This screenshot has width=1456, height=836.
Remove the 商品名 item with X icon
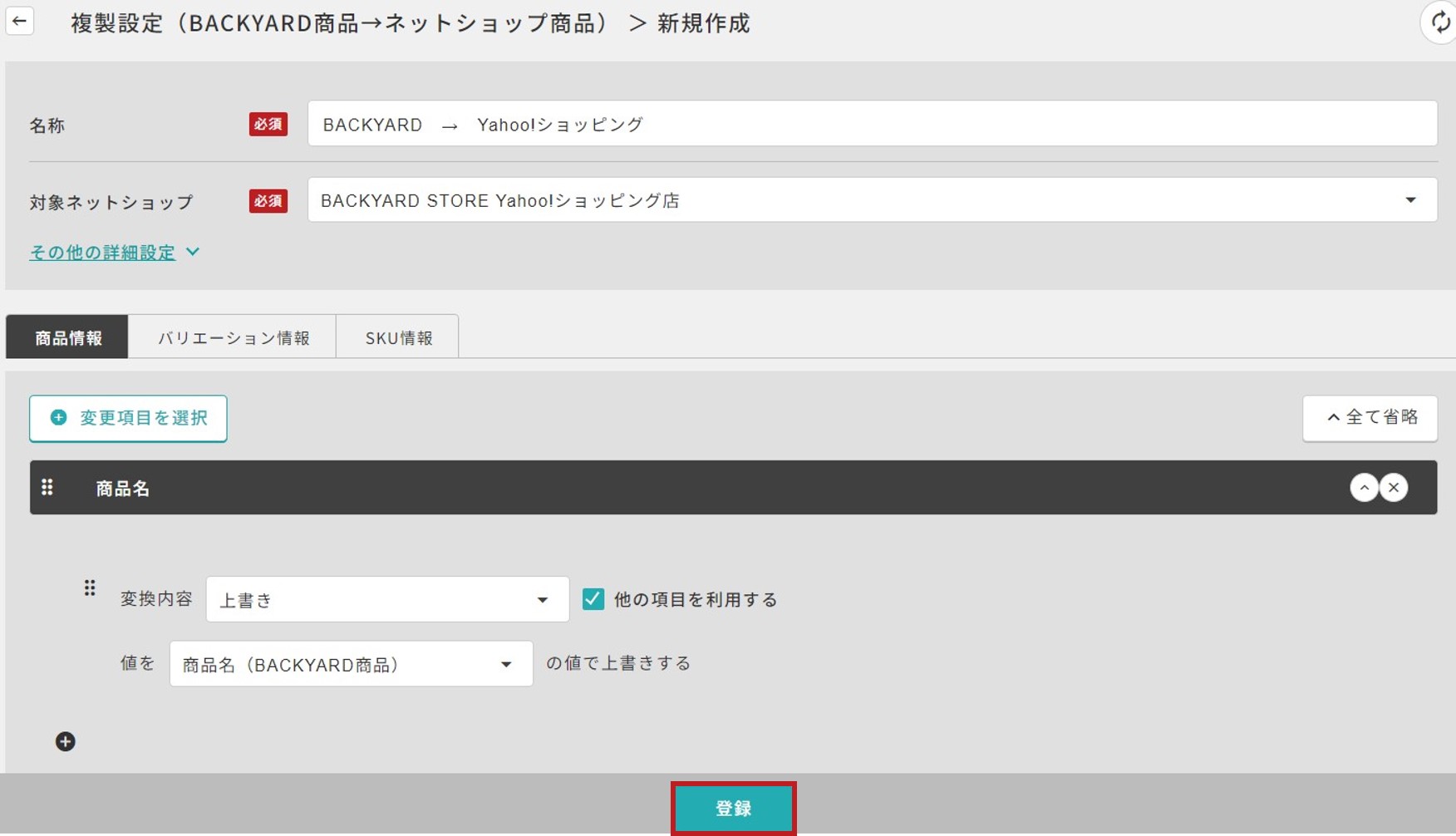[1394, 488]
